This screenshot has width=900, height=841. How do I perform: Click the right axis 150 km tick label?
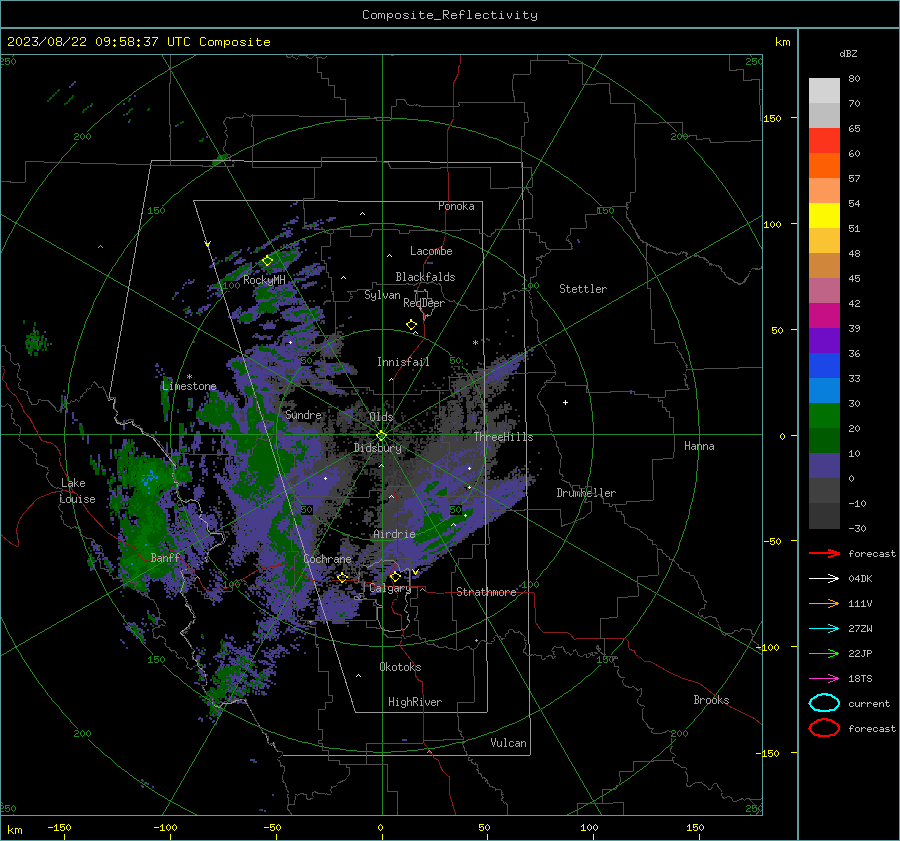click(772, 118)
